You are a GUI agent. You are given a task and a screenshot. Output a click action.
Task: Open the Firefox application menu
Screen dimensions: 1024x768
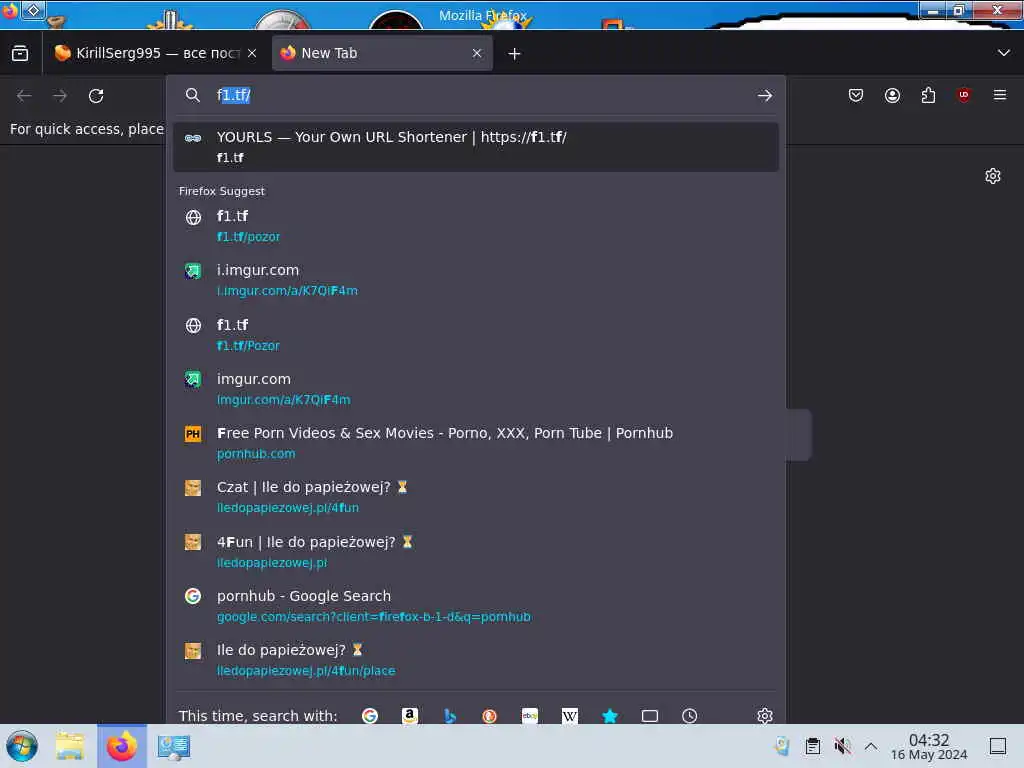click(x=1000, y=95)
